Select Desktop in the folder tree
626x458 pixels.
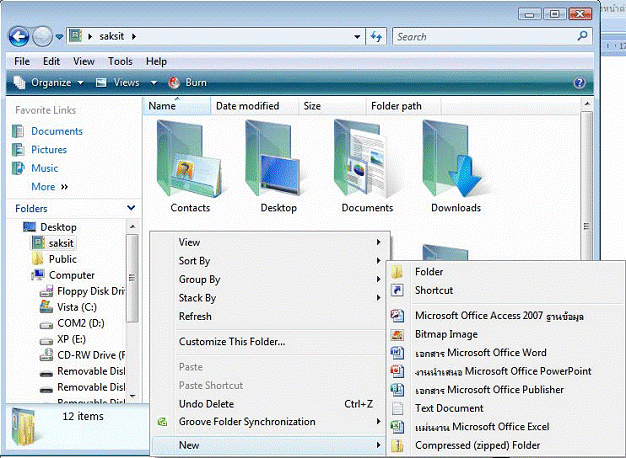coord(50,227)
